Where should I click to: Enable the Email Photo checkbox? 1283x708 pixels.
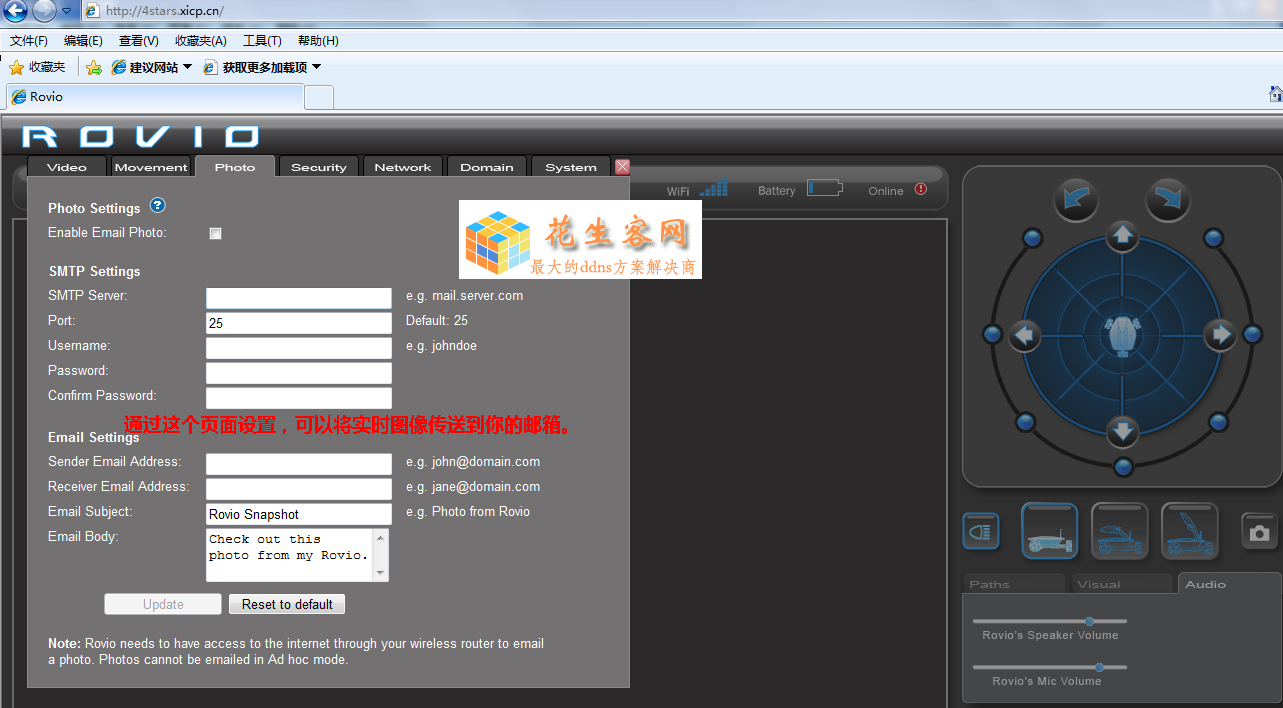[215, 233]
